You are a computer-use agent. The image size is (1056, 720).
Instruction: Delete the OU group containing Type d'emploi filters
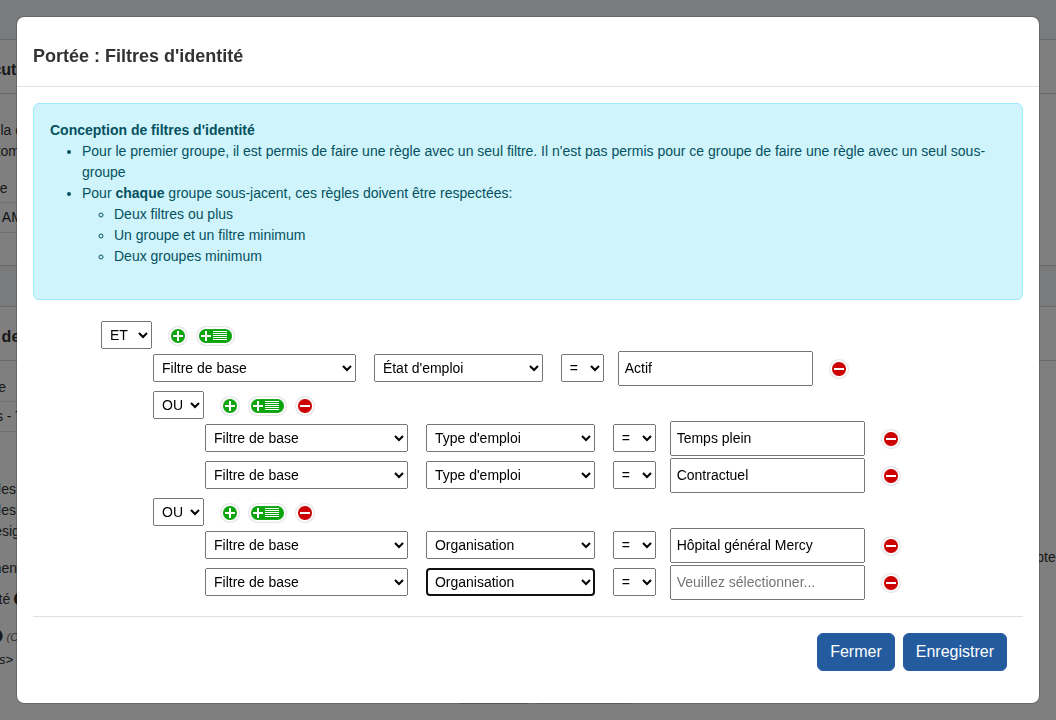[305, 405]
